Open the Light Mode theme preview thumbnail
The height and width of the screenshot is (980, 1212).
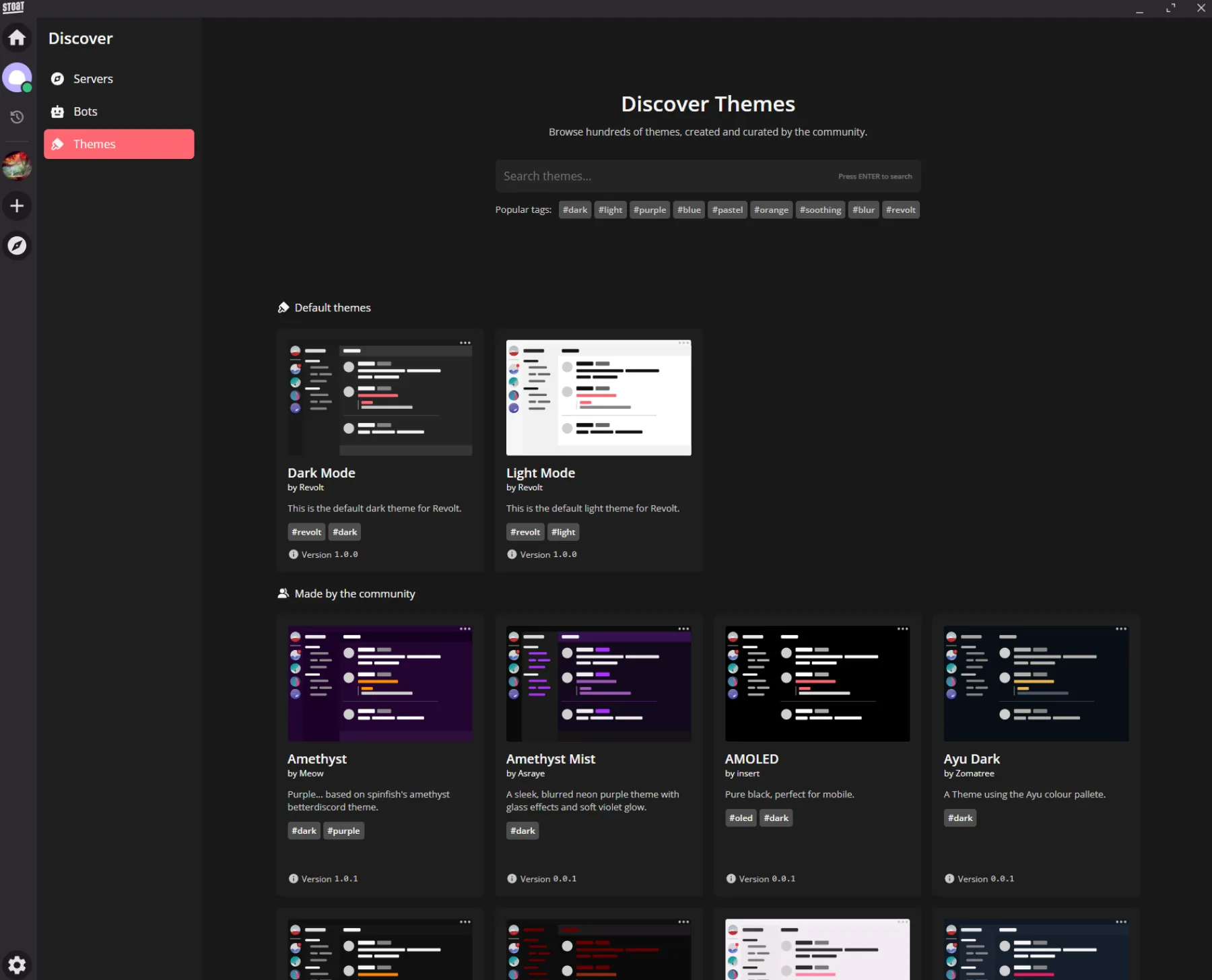point(598,397)
